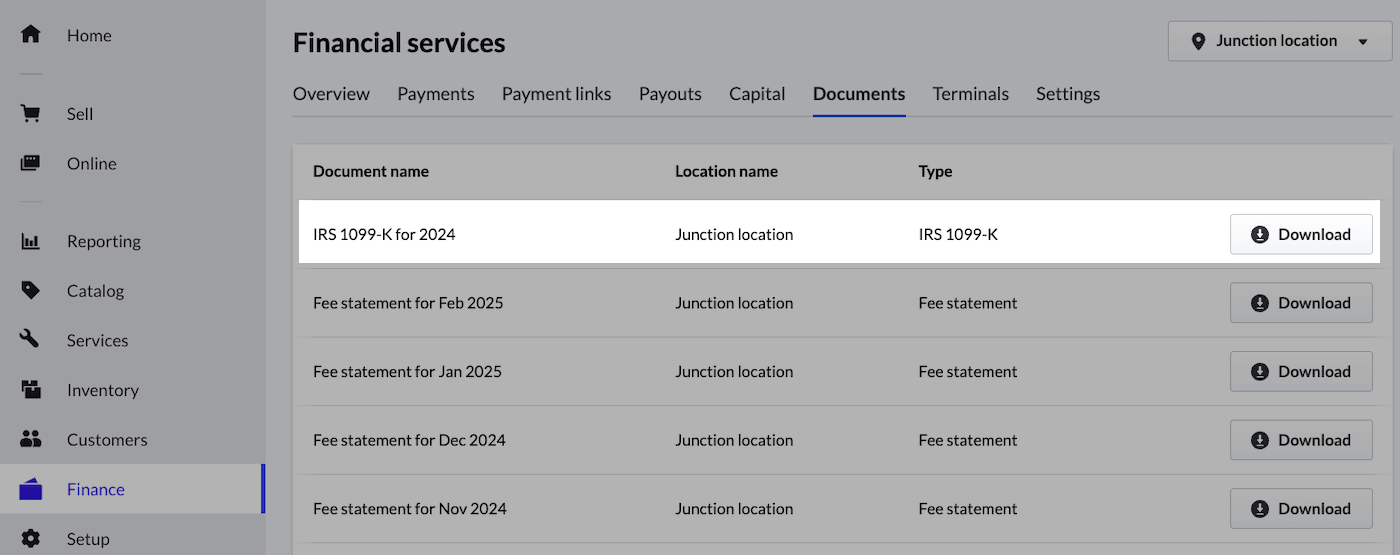The image size is (1400, 555).
Task: Open the Payment links tab
Action: click(556, 94)
